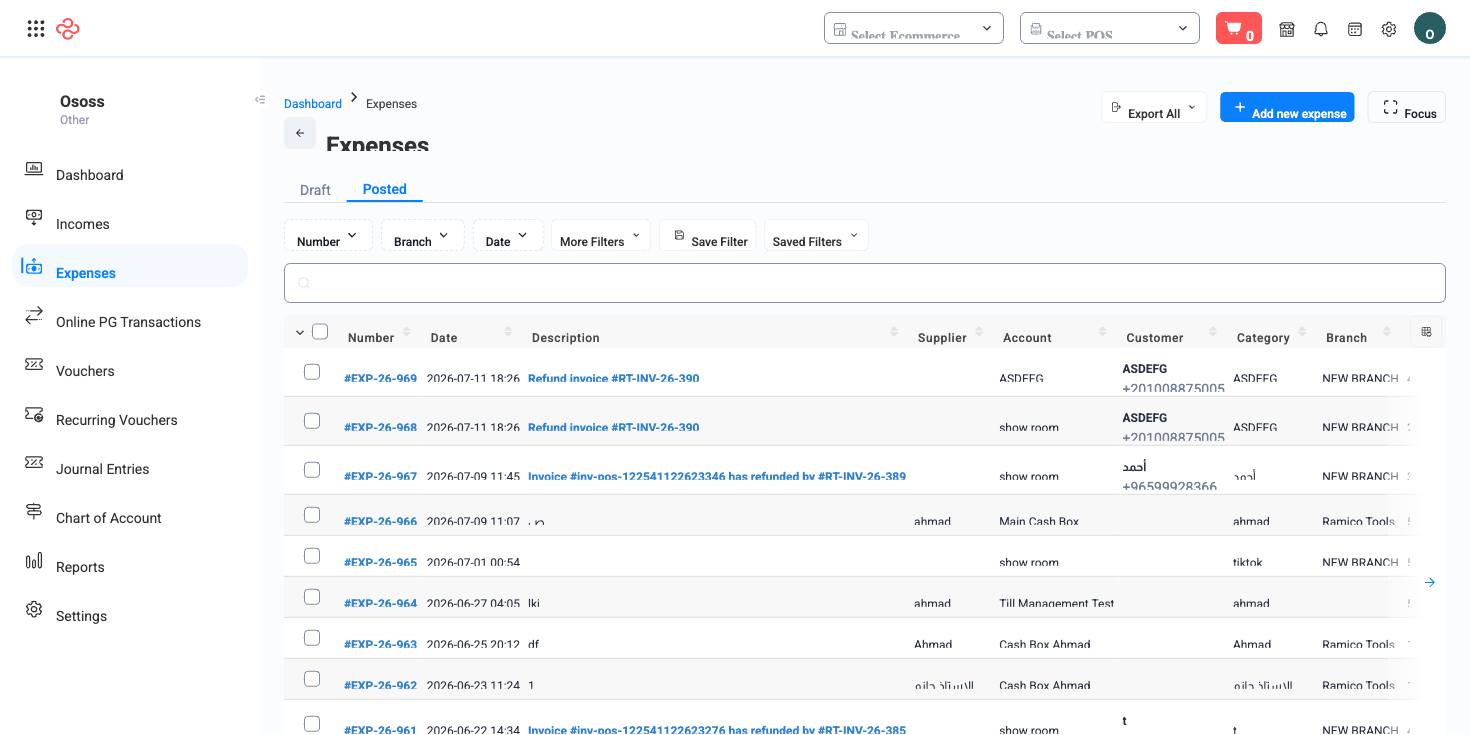Open the Select Ecommerce dropdown
The image size is (1470, 735).
coord(914,28)
